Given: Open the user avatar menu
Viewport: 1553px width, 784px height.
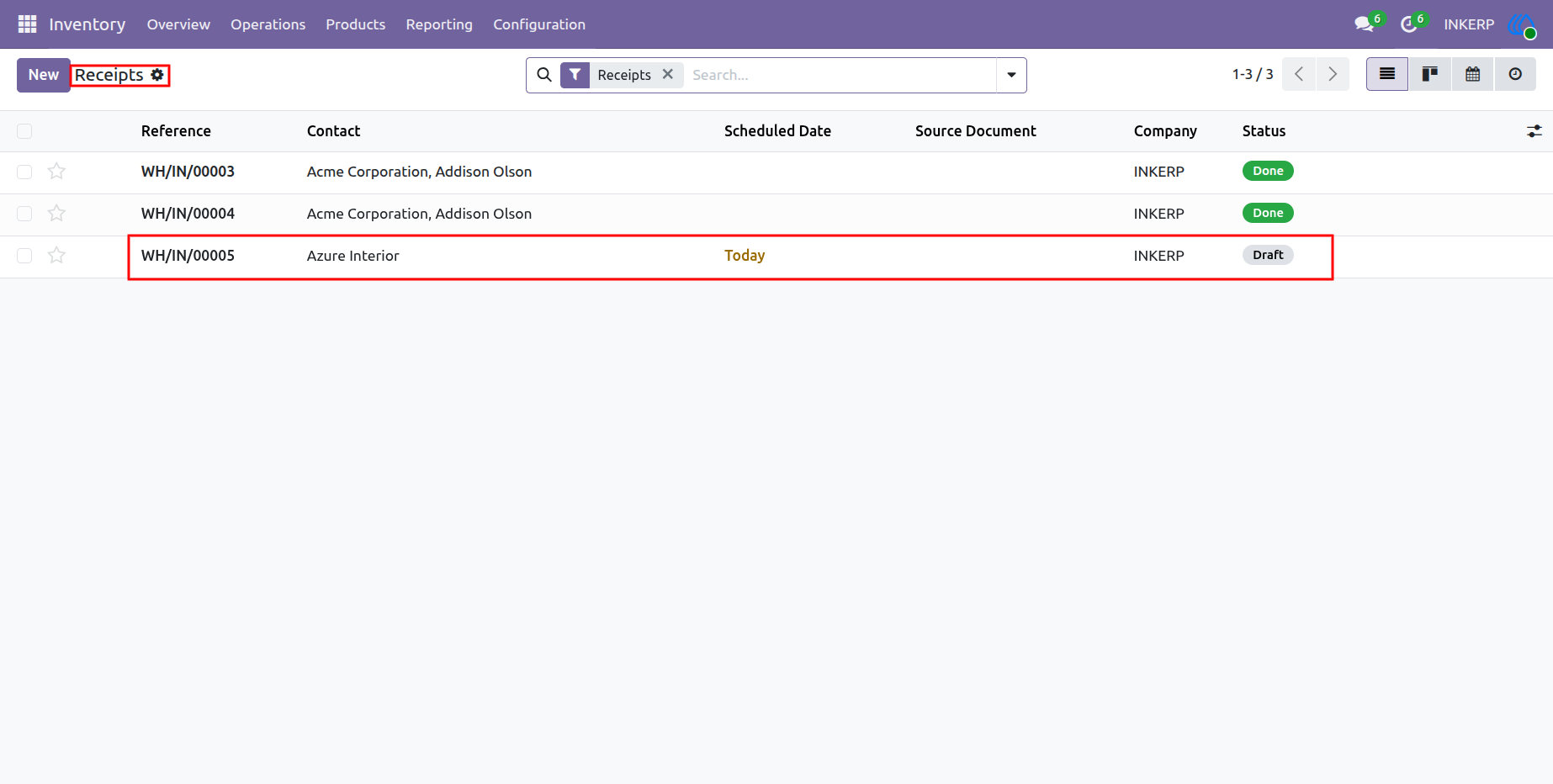Looking at the screenshot, I should pyautogui.click(x=1521, y=24).
